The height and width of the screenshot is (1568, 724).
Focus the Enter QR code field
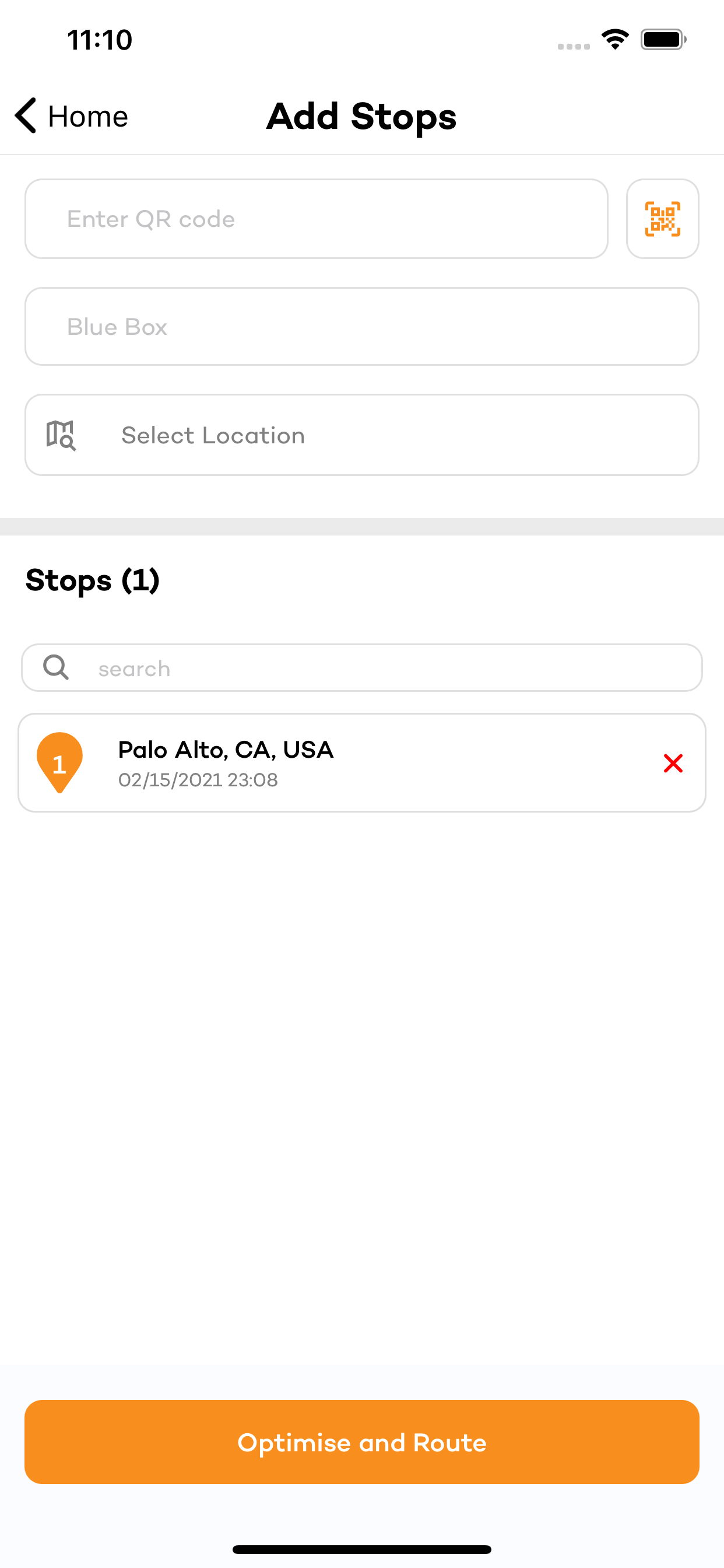pyautogui.click(x=316, y=219)
